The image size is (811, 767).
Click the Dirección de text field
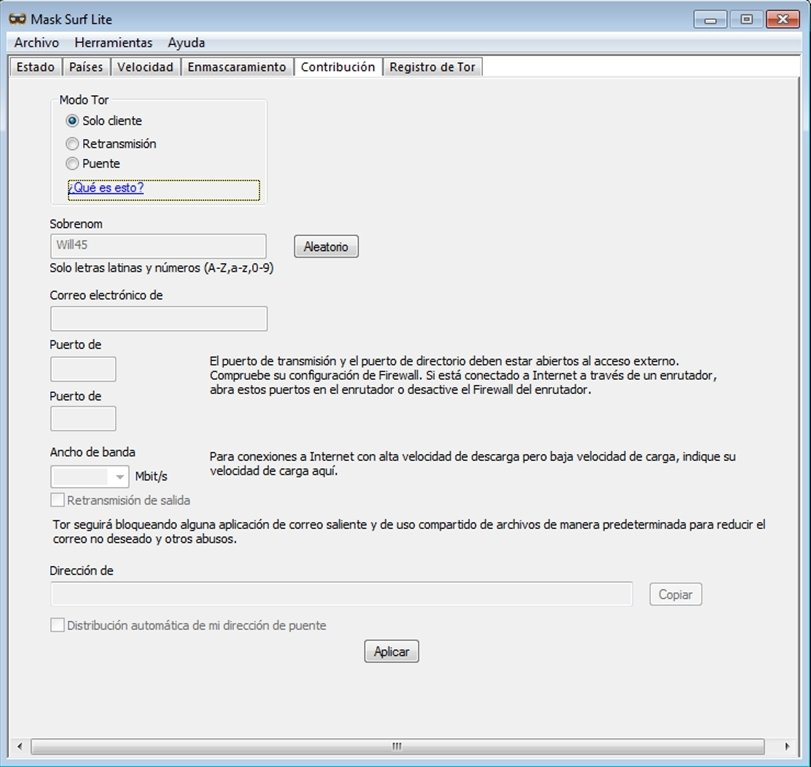tap(341, 594)
